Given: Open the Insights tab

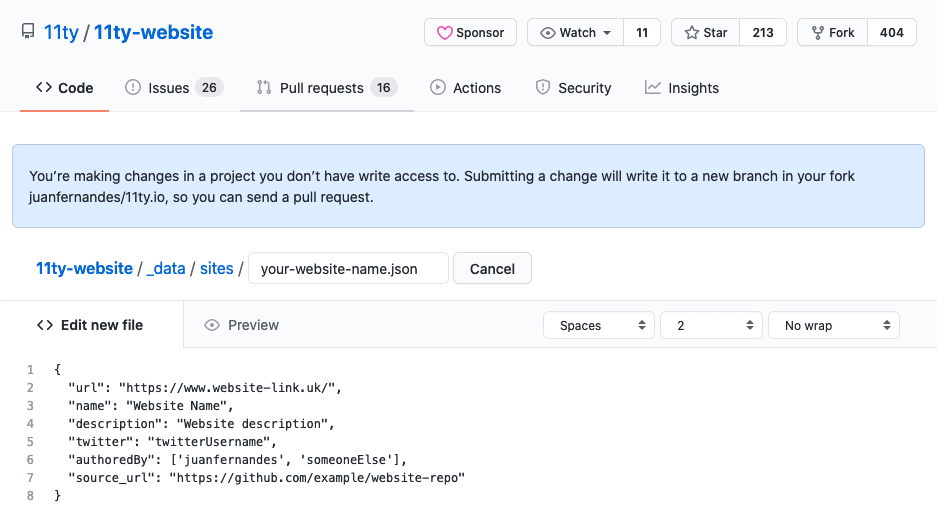Looking at the screenshot, I should (x=682, y=88).
